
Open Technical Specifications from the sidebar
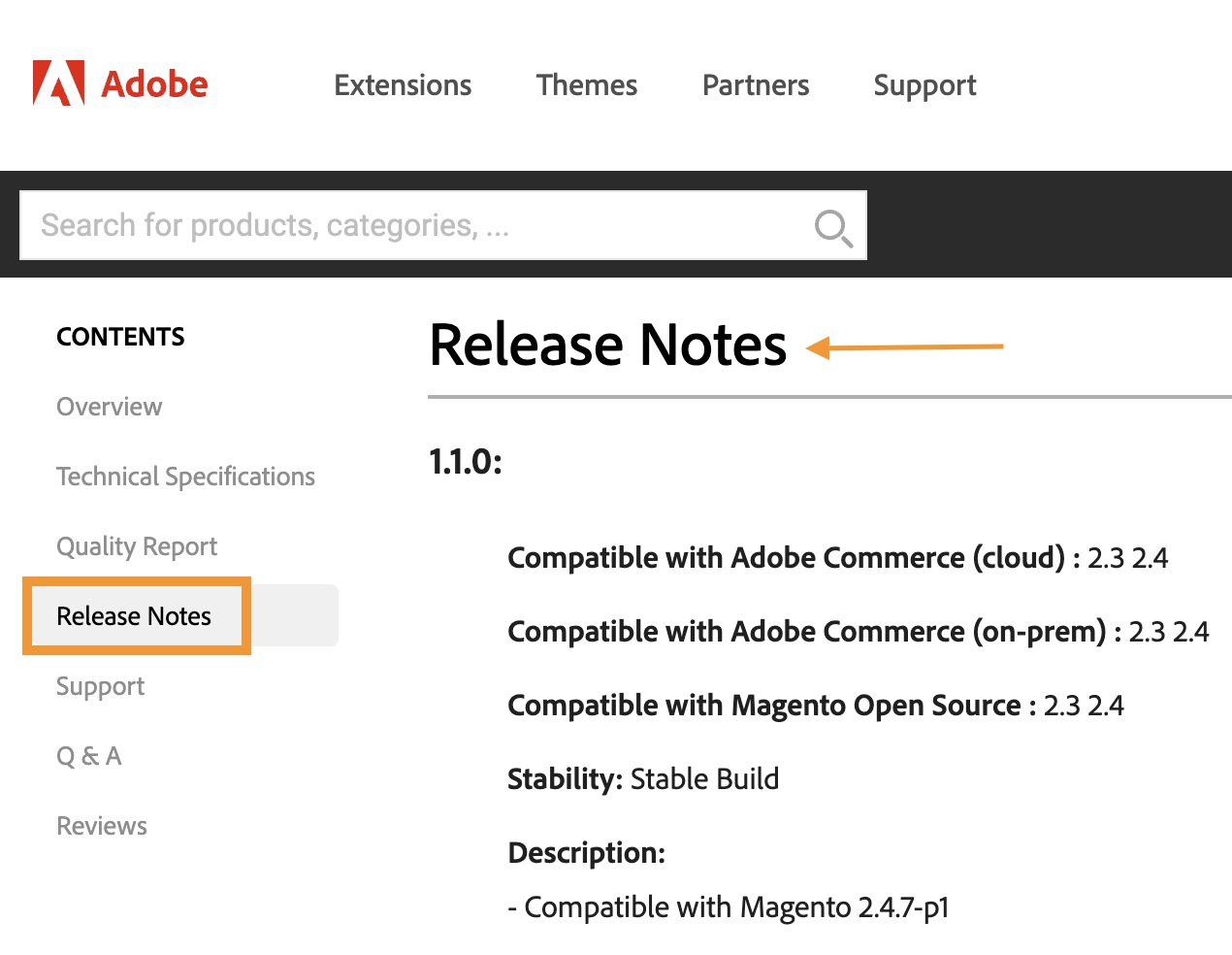click(185, 477)
